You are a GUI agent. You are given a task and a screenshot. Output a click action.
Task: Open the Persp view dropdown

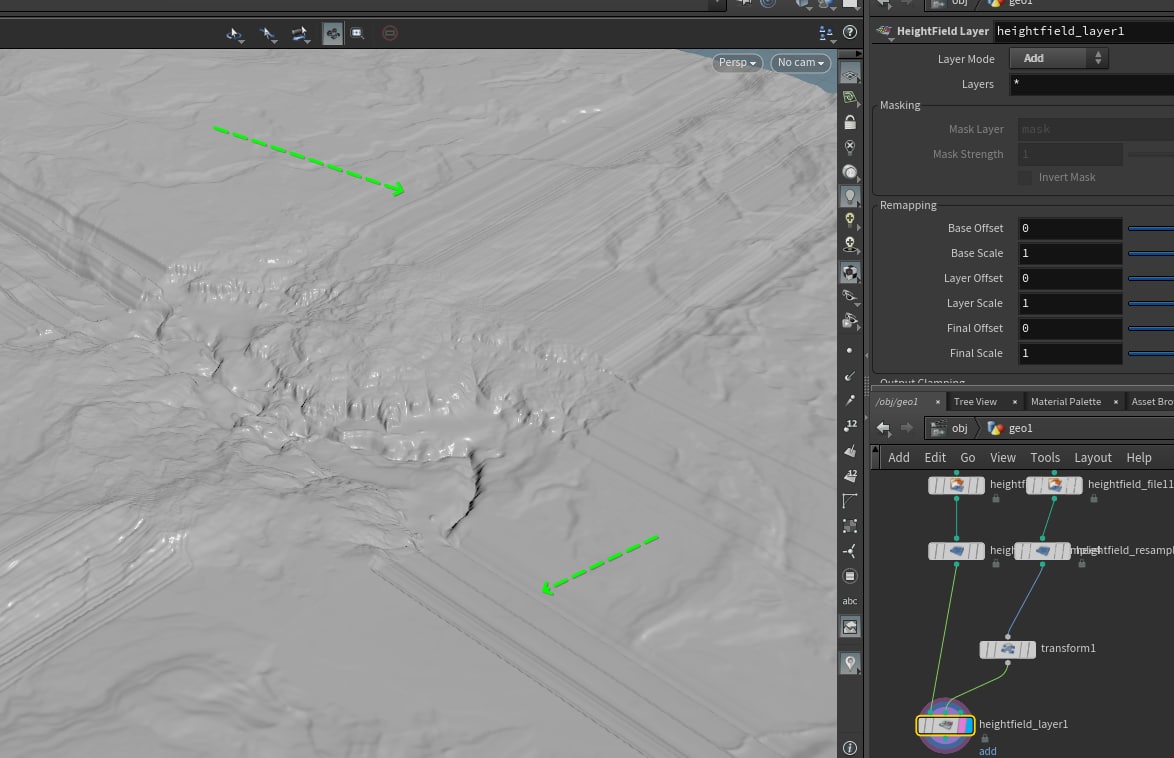(x=737, y=62)
